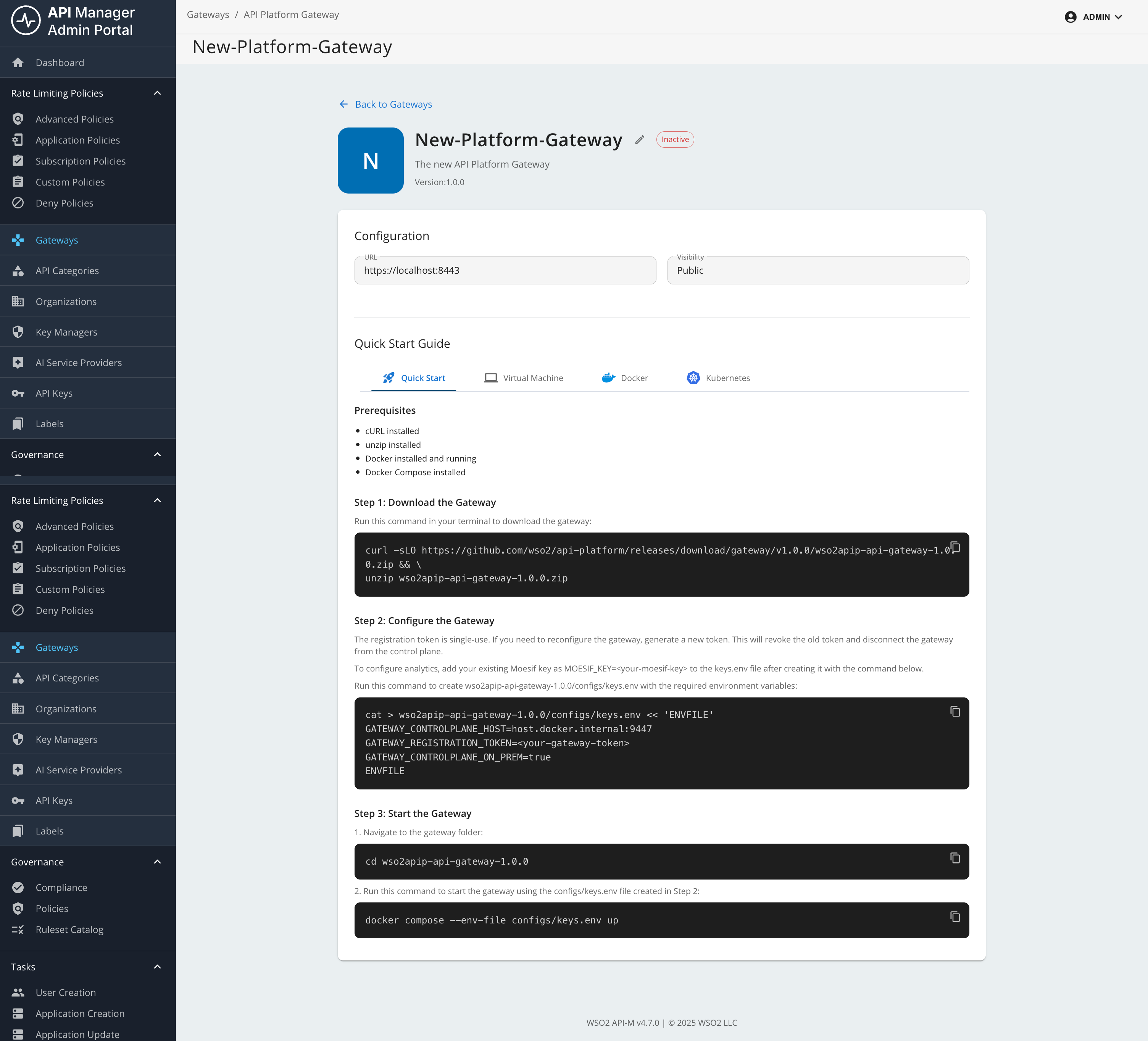Viewport: 1148px width, 1041px height.
Task: Click the pencil edit icon beside gateway name
Action: pos(640,139)
